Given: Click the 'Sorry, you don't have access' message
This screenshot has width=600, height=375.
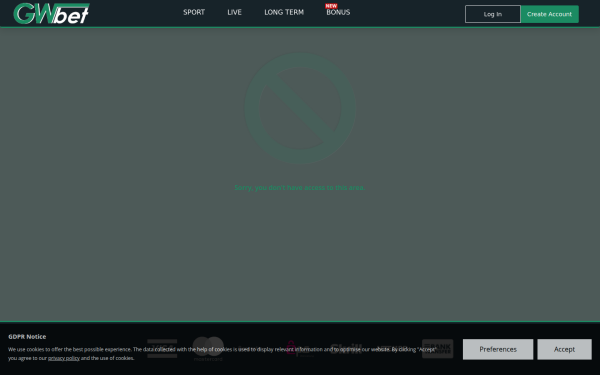Looking at the screenshot, I should 300,188.
